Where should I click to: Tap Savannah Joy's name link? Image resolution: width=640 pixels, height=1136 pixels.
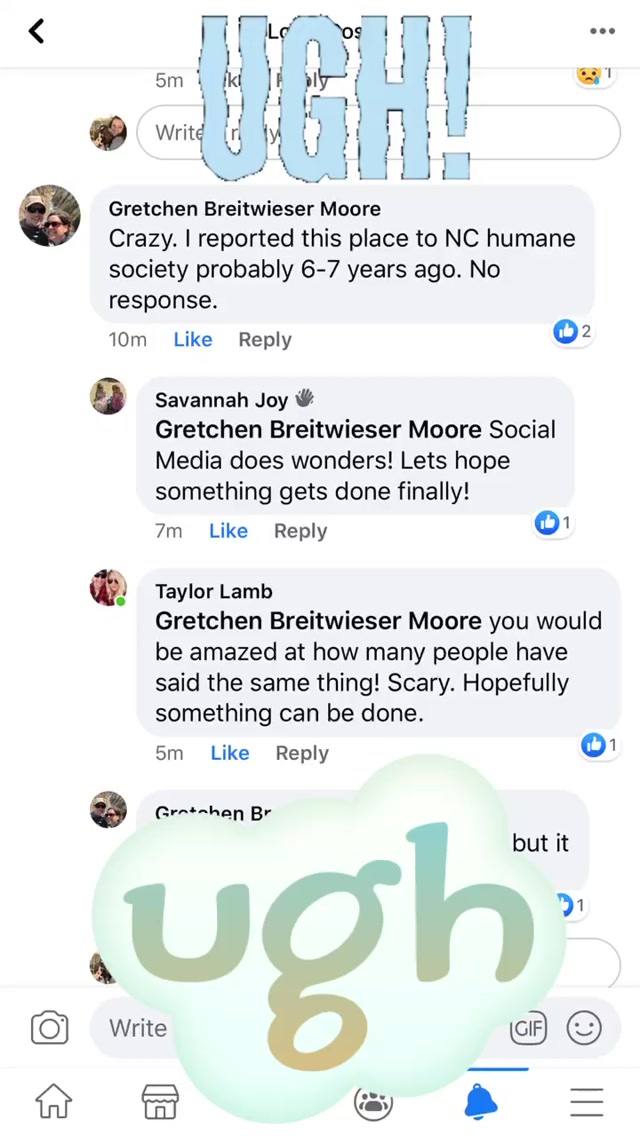[x=221, y=400]
